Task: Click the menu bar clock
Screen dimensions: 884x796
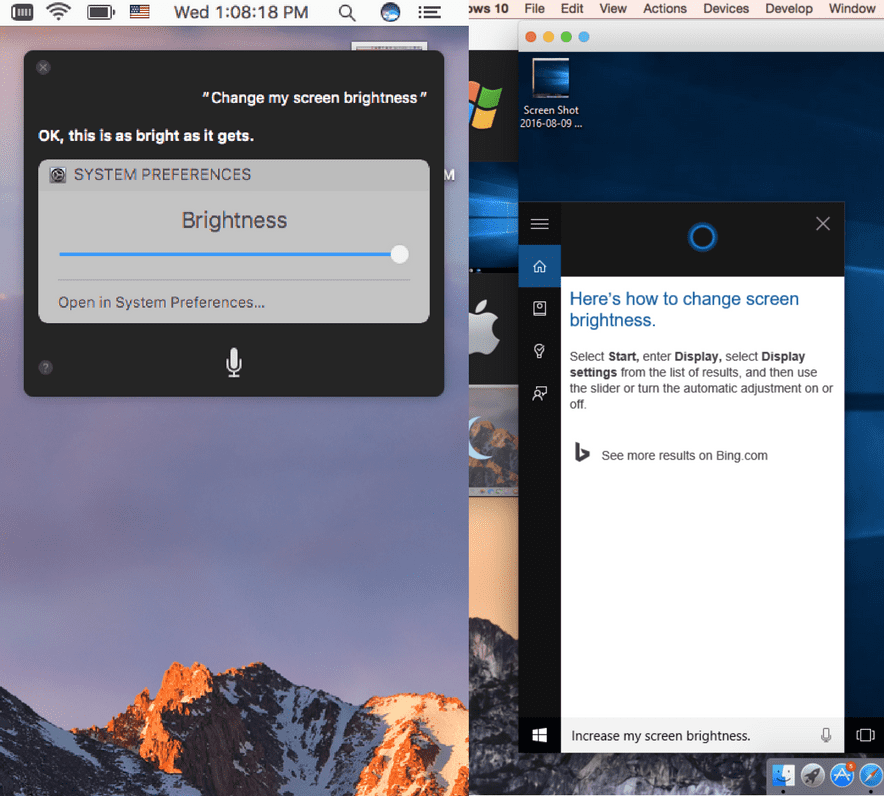Action: [x=241, y=12]
